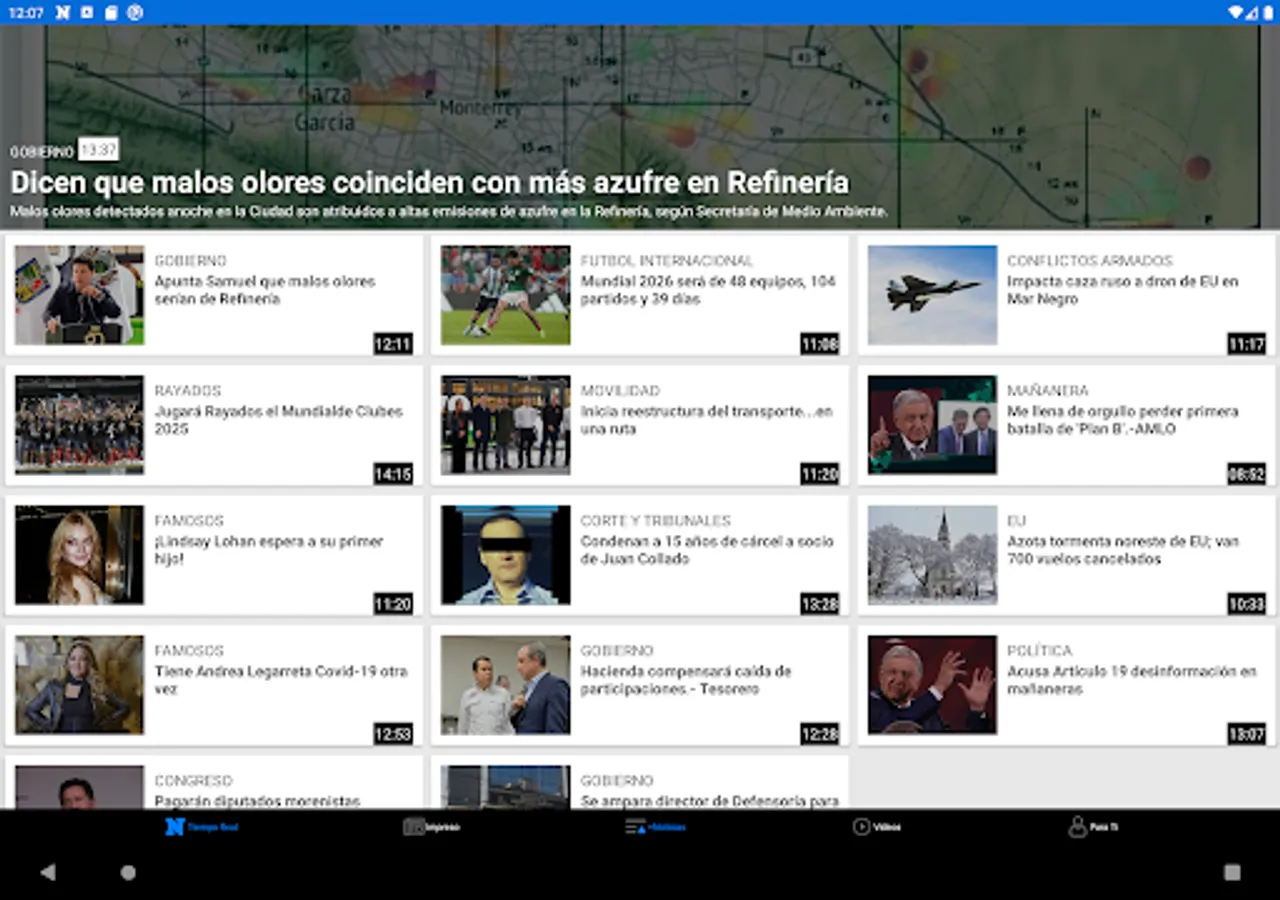Tap the recent apps square button
This screenshot has width=1280, height=900.
pyautogui.click(x=1232, y=872)
